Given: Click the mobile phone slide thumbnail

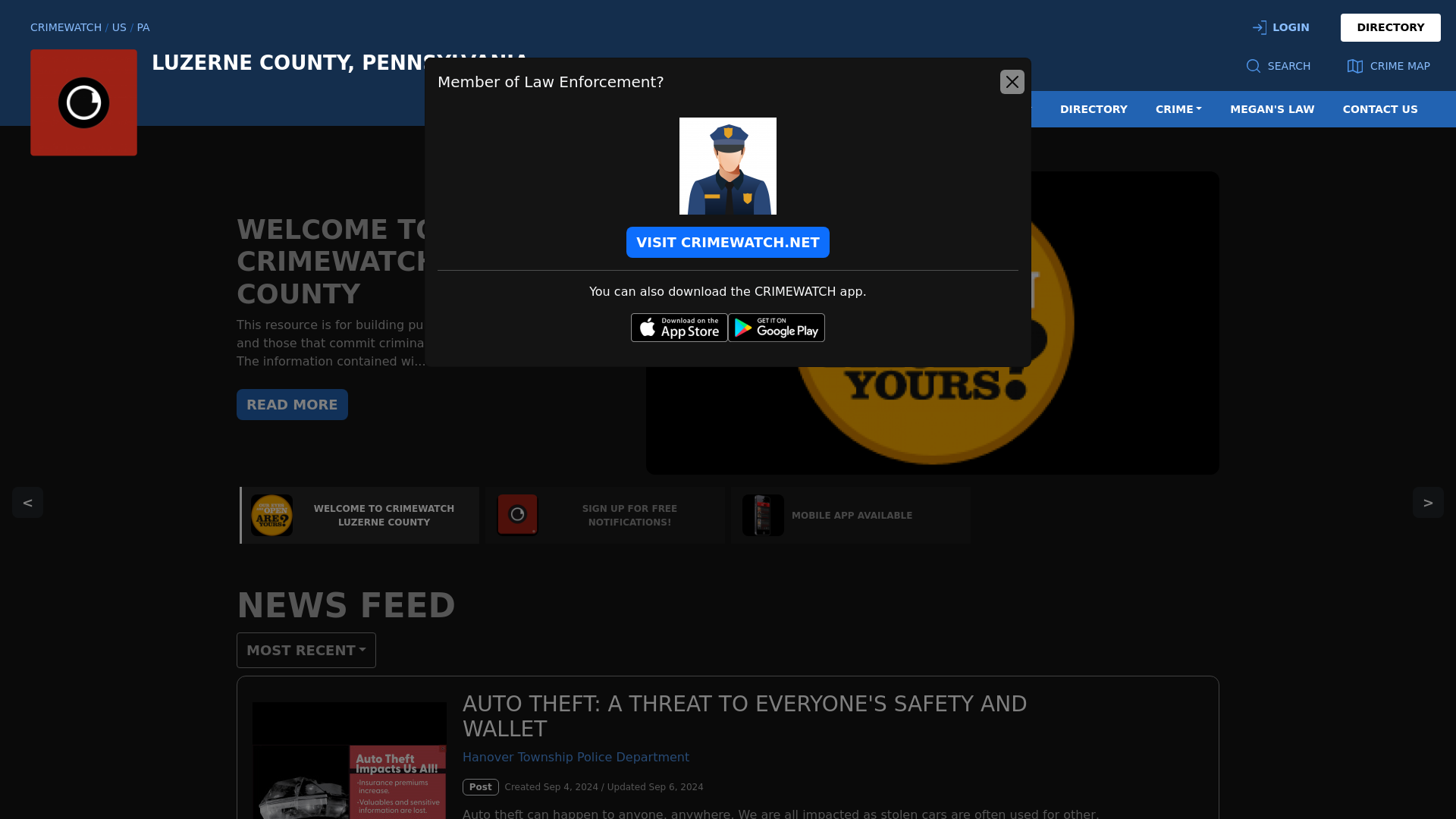Looking at the screenshot, I should click(763, 516).
